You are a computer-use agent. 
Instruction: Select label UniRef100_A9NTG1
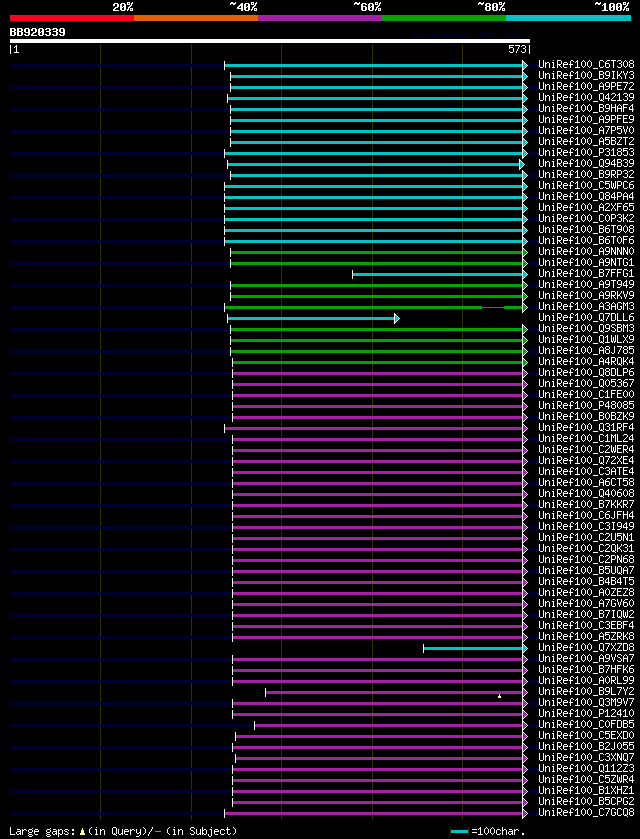(x=586, y=262)
